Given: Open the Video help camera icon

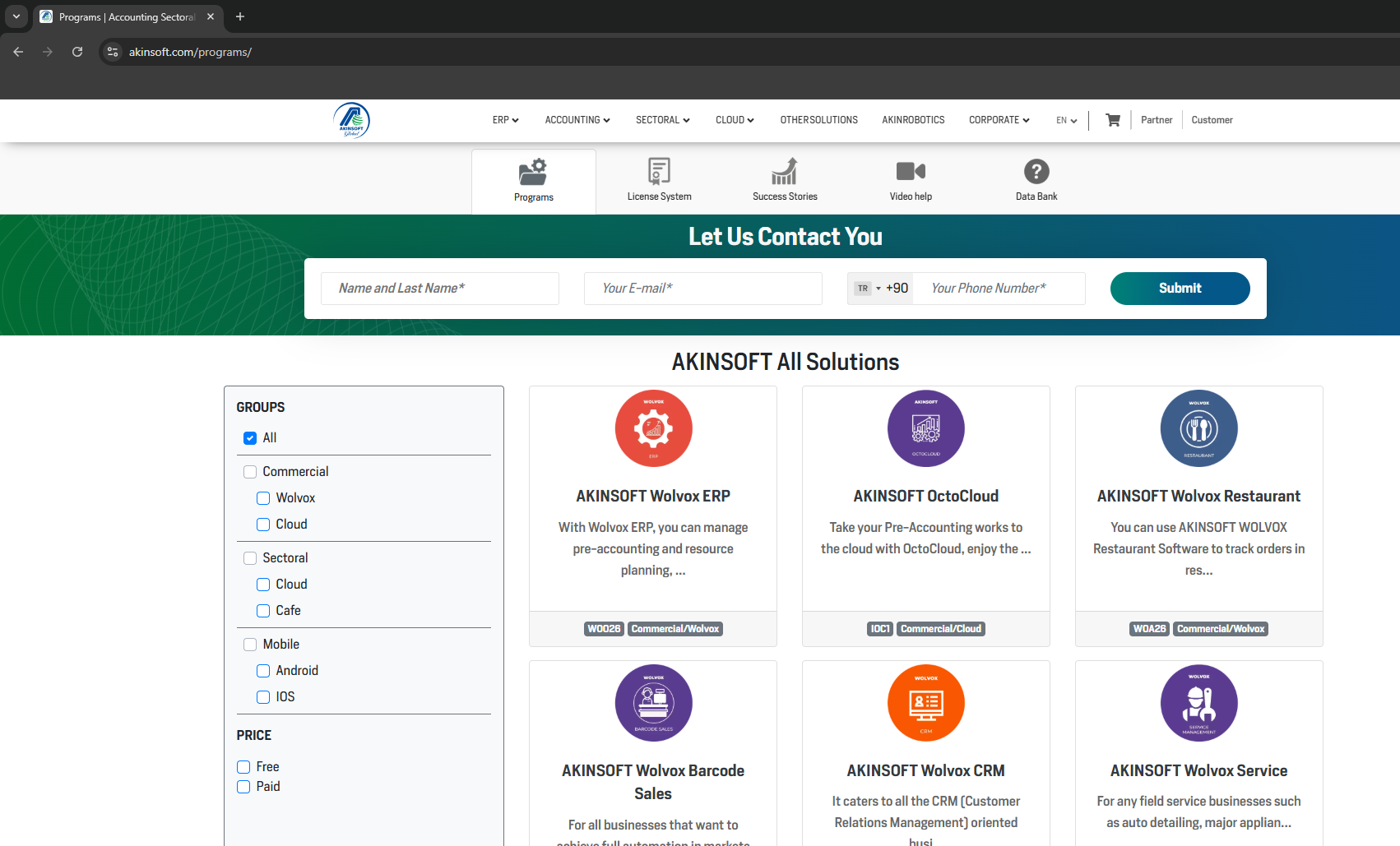Looking at the screenshot, I should [x=911, y=171].
